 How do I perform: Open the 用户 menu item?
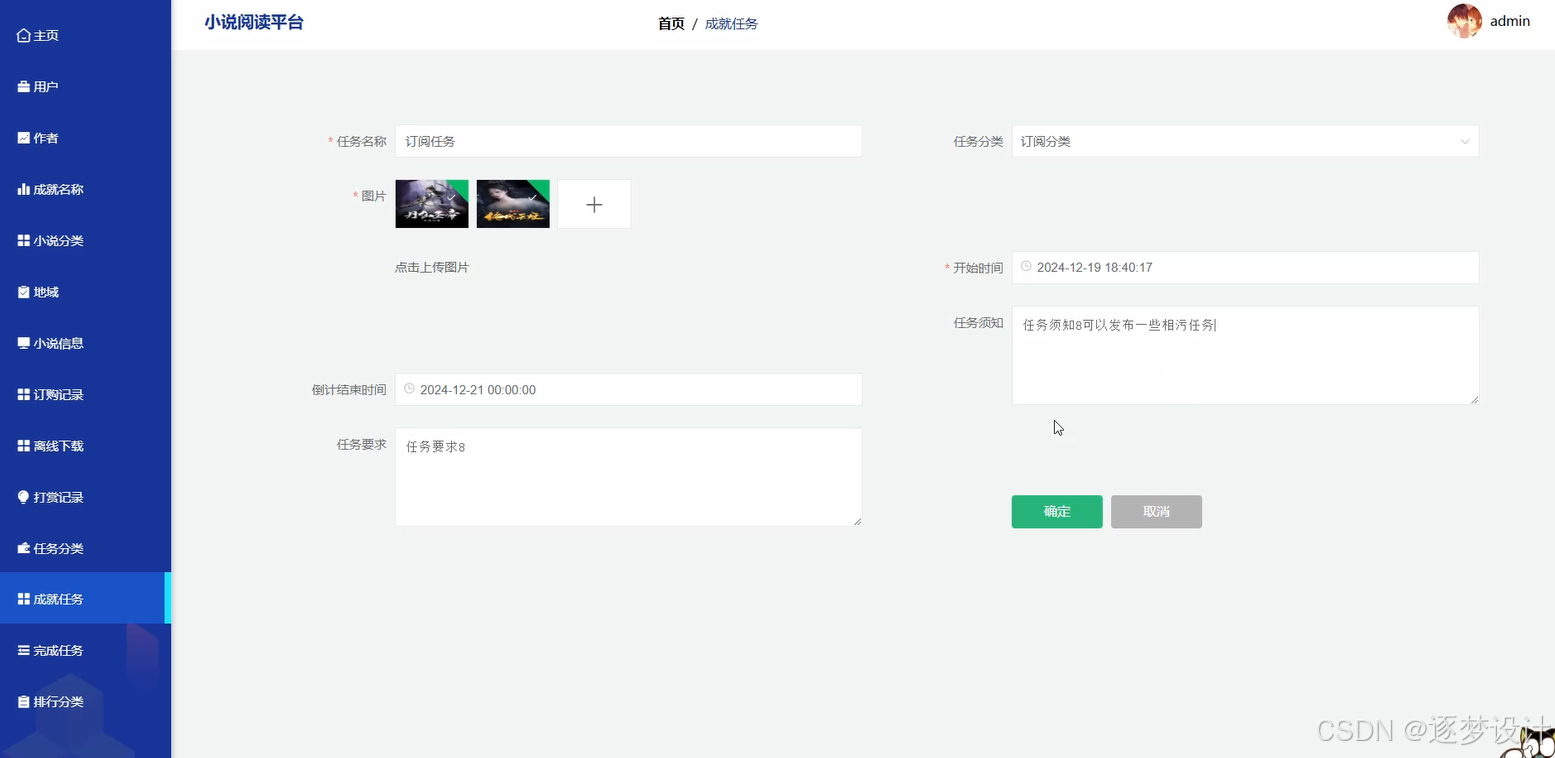(85, 87)
